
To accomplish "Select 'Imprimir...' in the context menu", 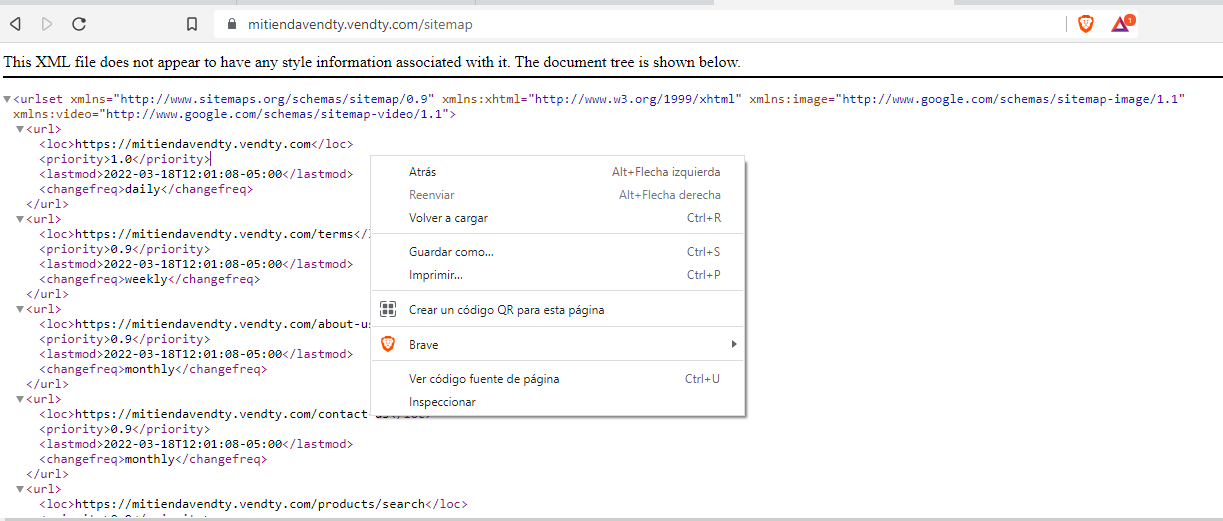I will tap(558, 275).
